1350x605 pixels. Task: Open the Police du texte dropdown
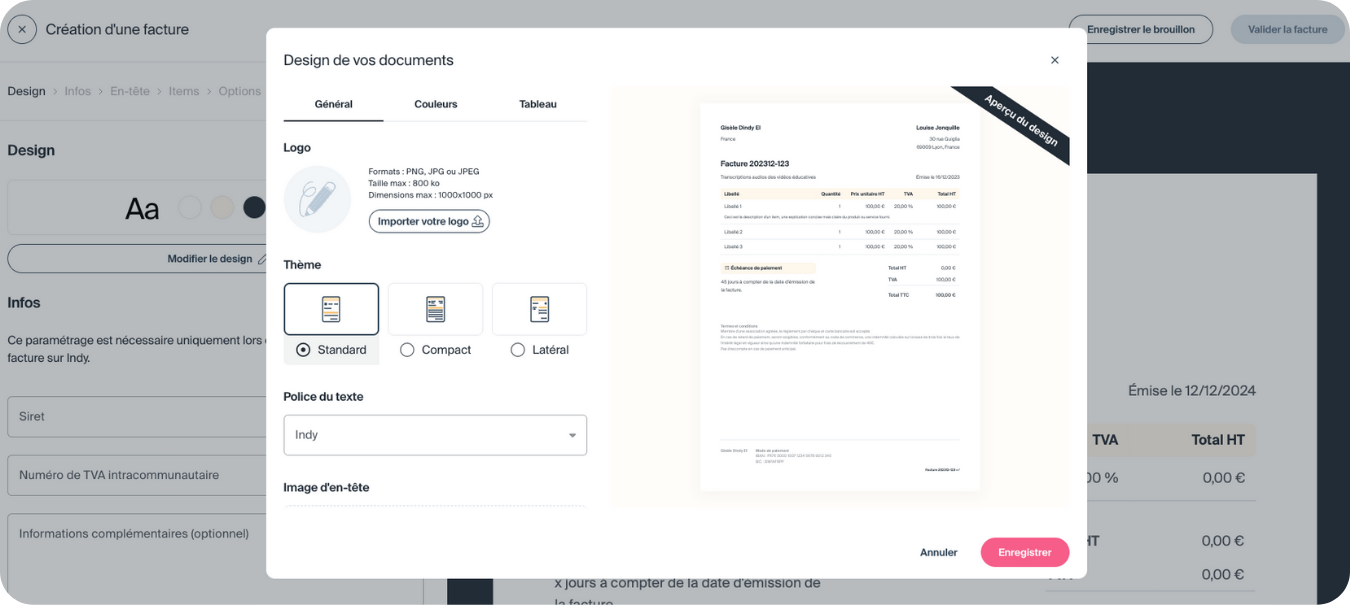434,435
